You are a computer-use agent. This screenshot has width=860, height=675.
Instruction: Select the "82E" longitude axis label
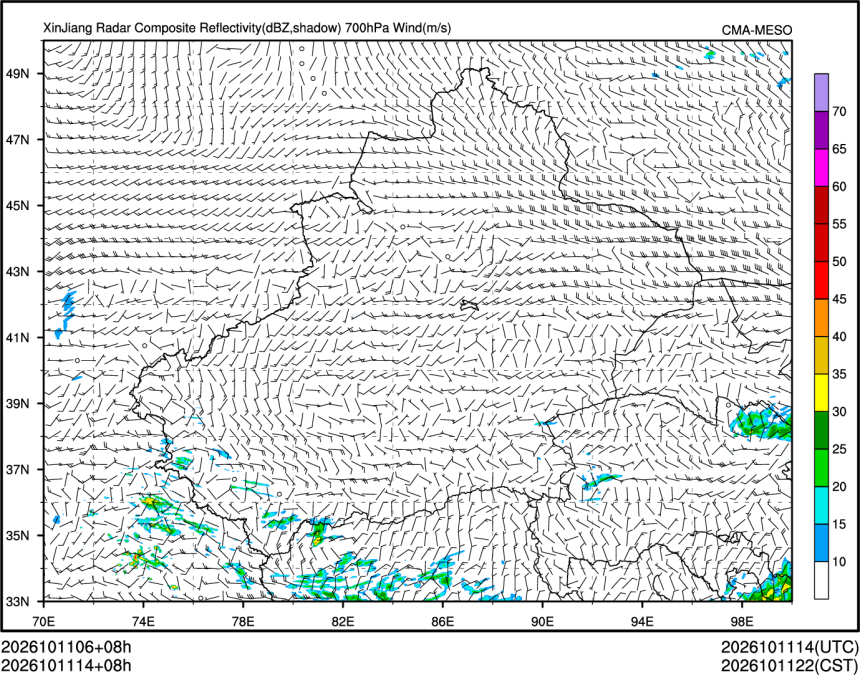click(343, 621)
